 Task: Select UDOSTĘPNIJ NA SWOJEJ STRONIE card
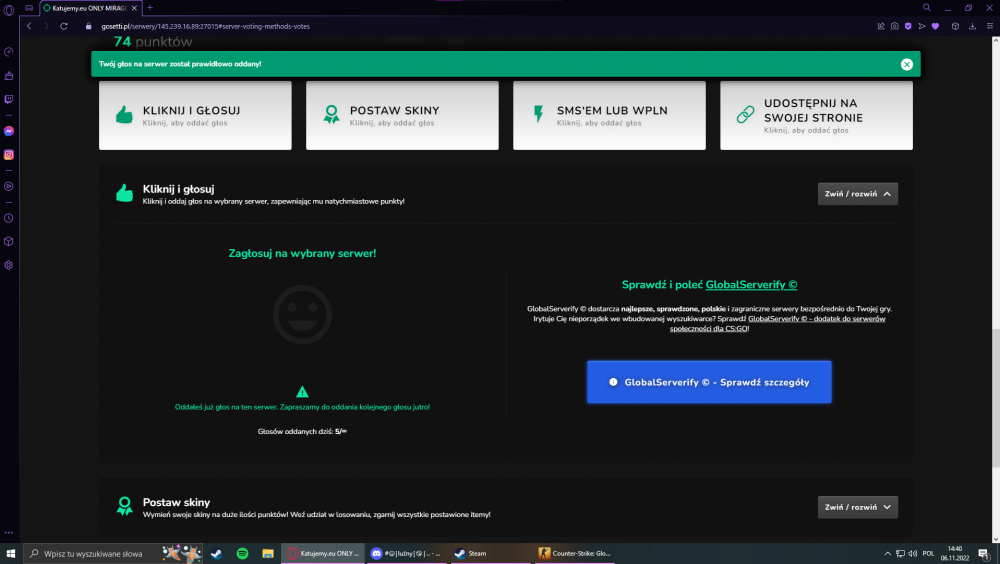[816, 115]
